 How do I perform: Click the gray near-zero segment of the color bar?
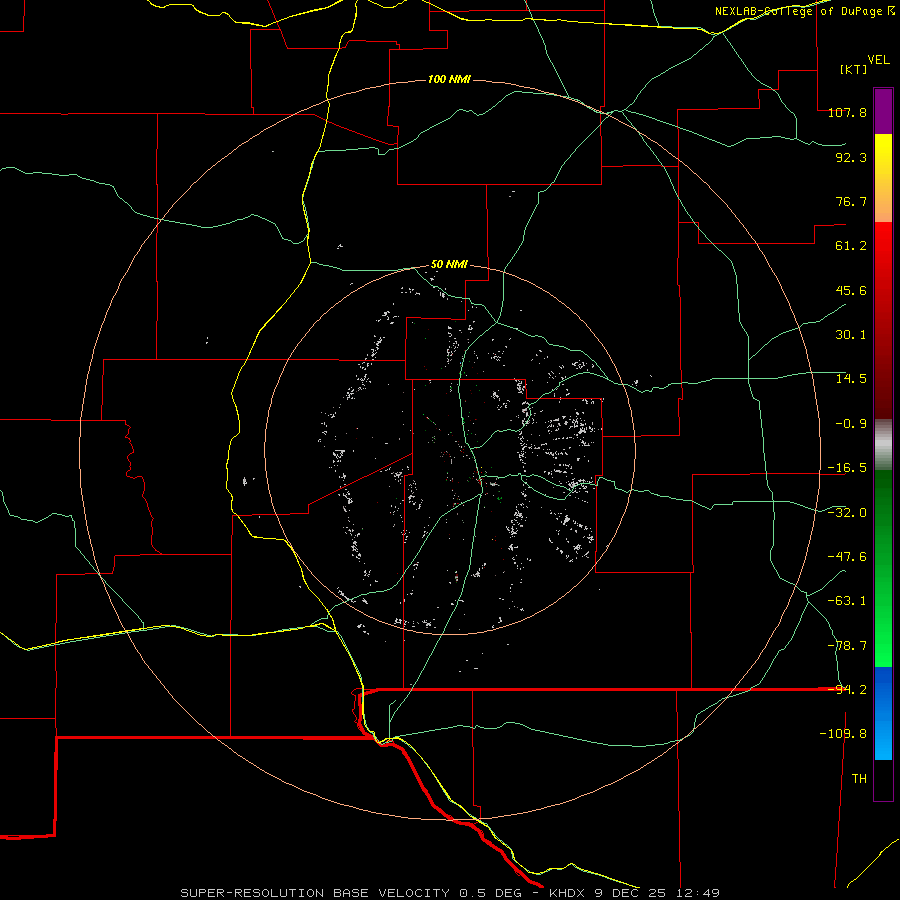pyautogui.click(x=883, y=444)
